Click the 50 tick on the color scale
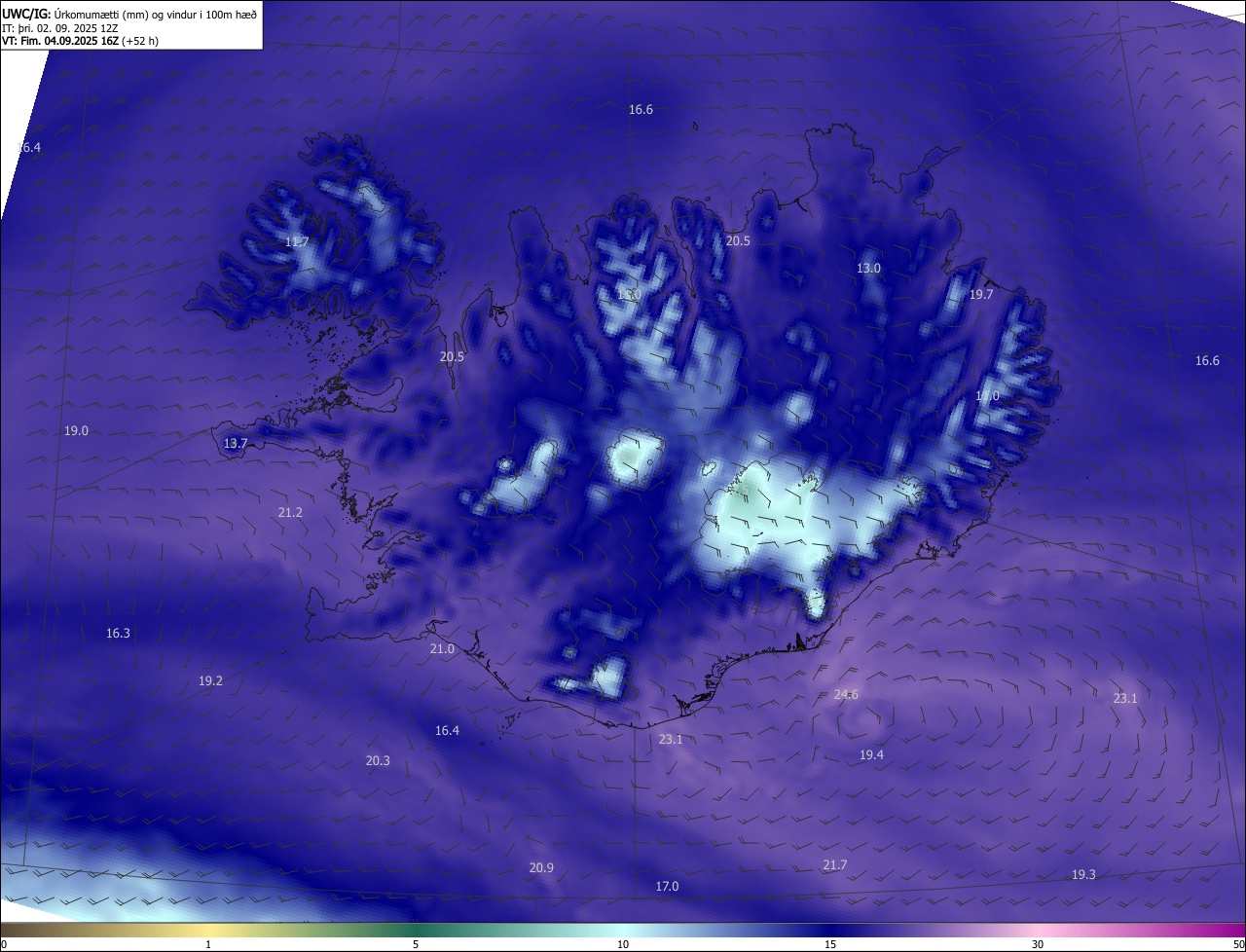 pos(1238,944)
